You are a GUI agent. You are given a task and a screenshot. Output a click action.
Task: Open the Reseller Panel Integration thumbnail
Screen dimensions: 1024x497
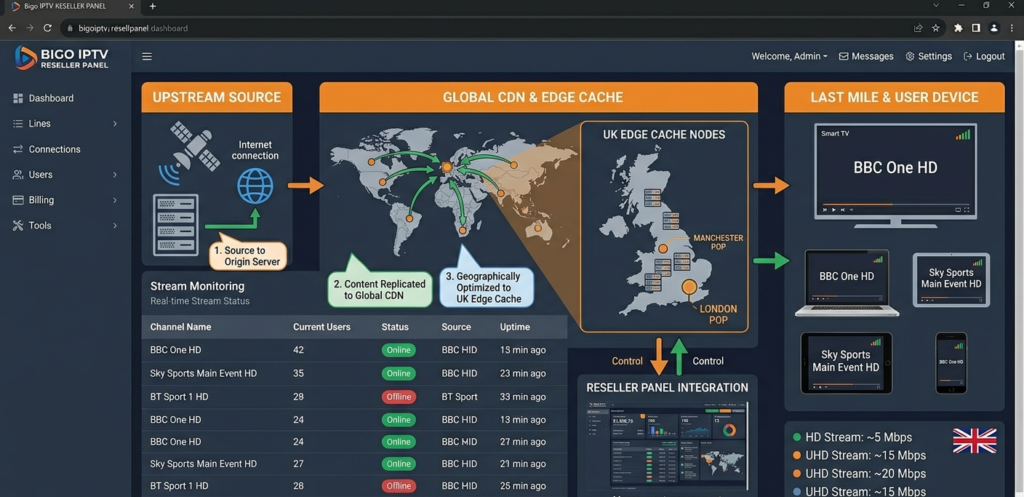pos(667,445)
